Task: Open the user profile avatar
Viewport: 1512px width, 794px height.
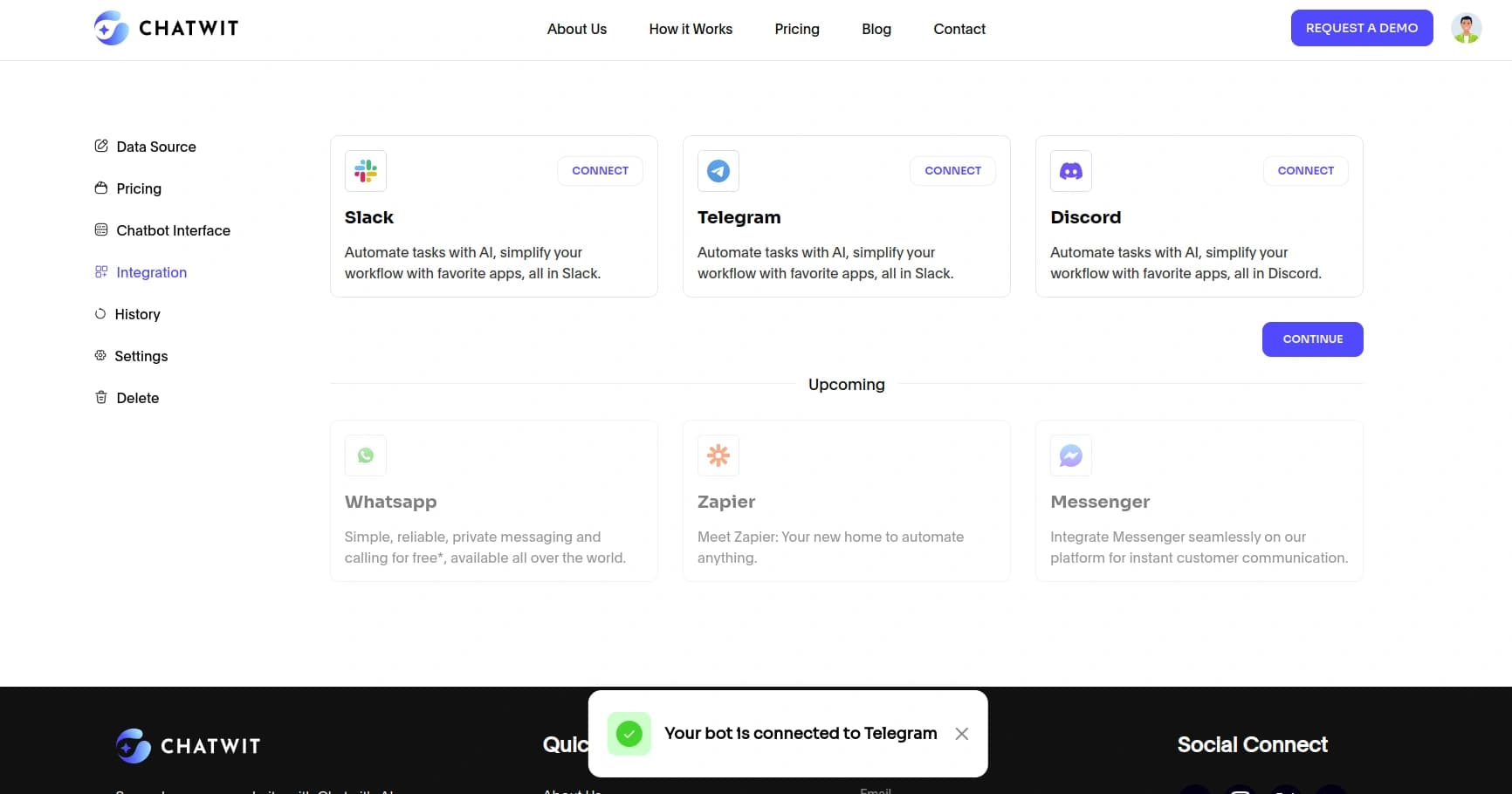Action: tap(1467, 28)
